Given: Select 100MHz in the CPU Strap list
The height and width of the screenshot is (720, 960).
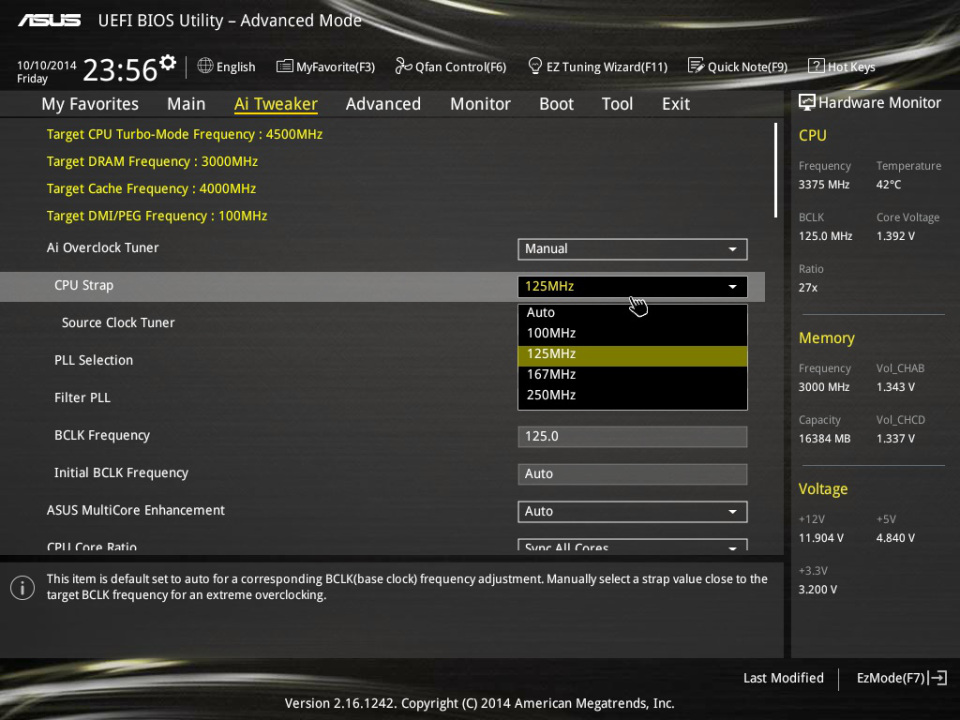Looking at the screenshot, I should pos(632,333).
